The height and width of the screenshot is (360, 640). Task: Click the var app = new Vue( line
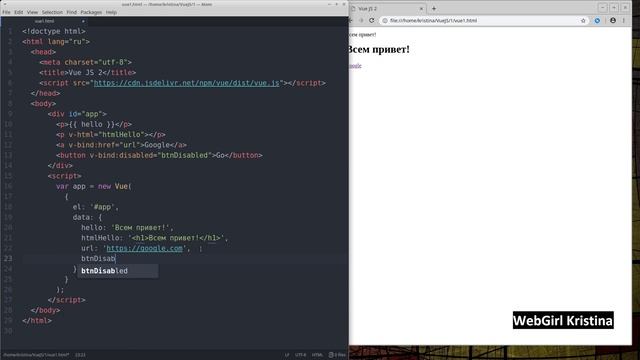coord(94,186)
